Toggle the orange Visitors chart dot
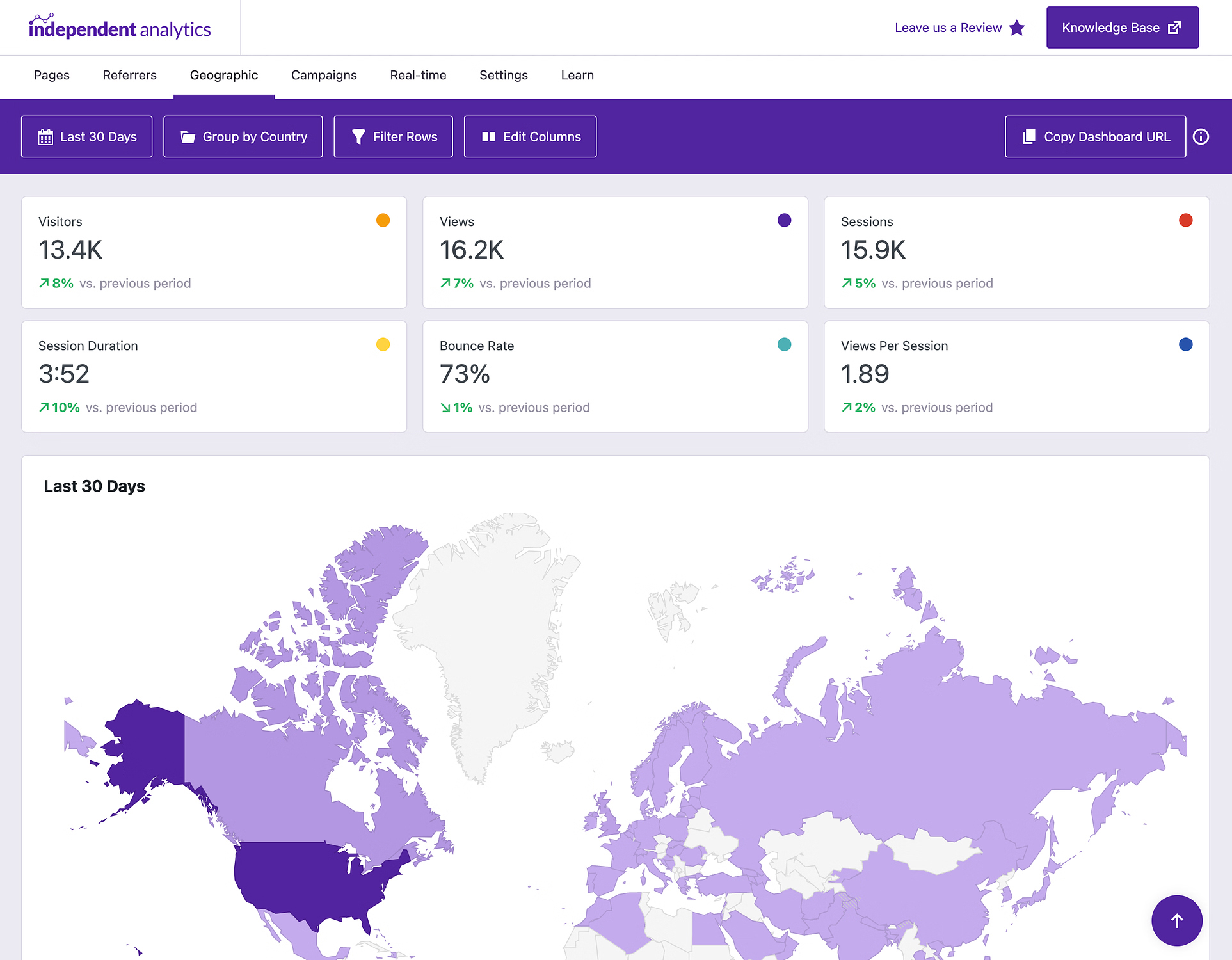 pos(383,220)
